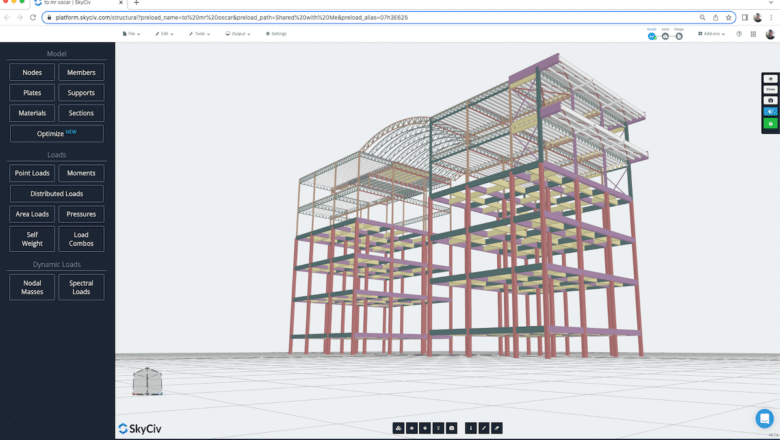Image resolution: width=780 pixels, height=440 pixels.
Task: Open the Tools menu
Action: point(199,34)
